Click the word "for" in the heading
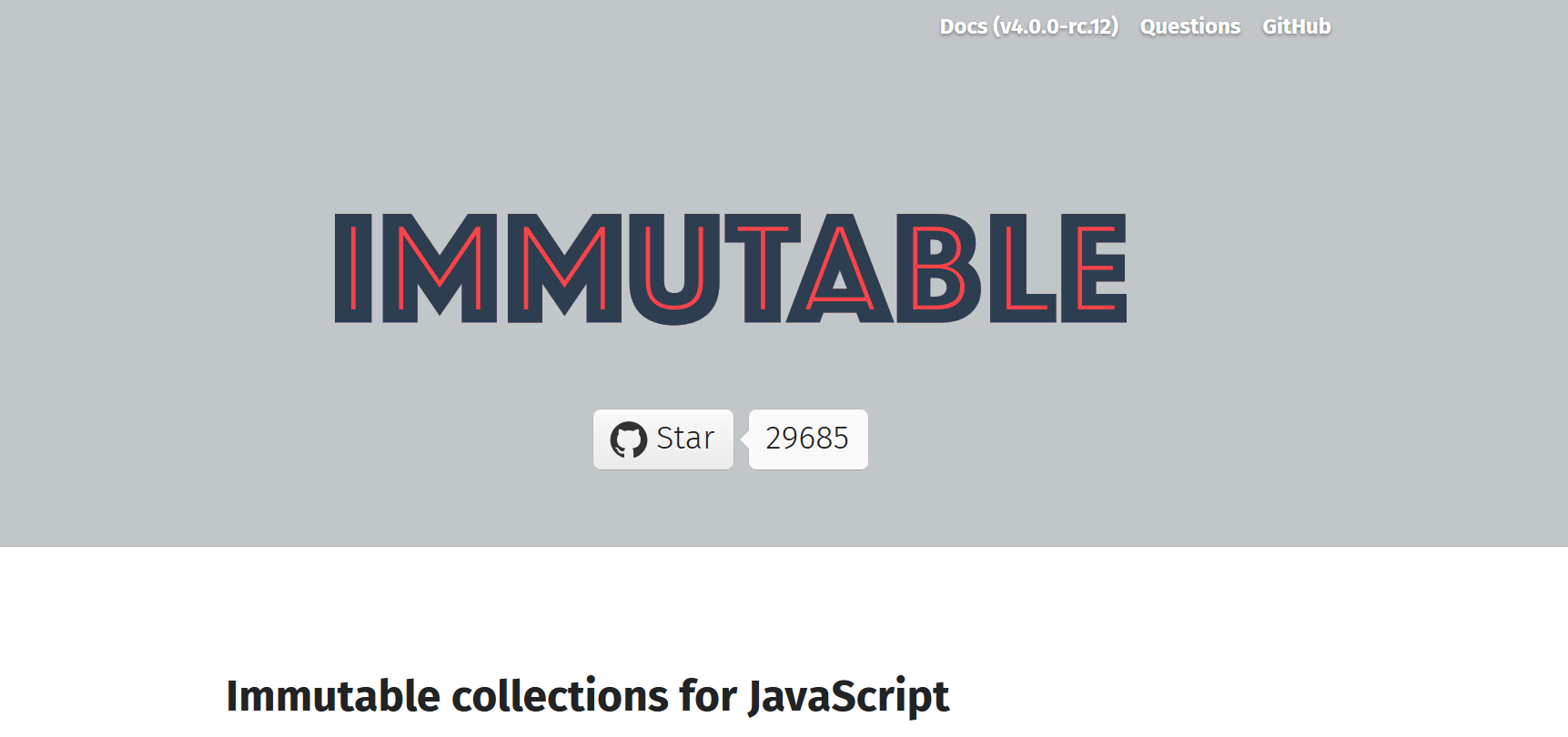 pyautogui.click(x=707, y=697)
